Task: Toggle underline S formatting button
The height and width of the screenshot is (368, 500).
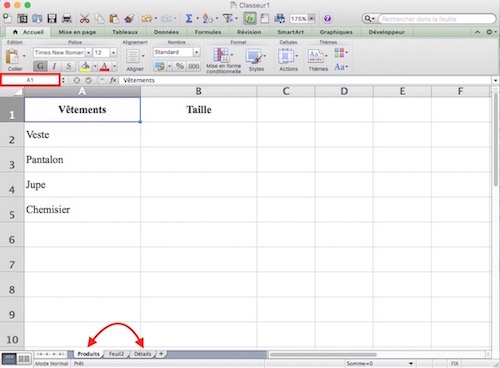Action: (69, 66)
